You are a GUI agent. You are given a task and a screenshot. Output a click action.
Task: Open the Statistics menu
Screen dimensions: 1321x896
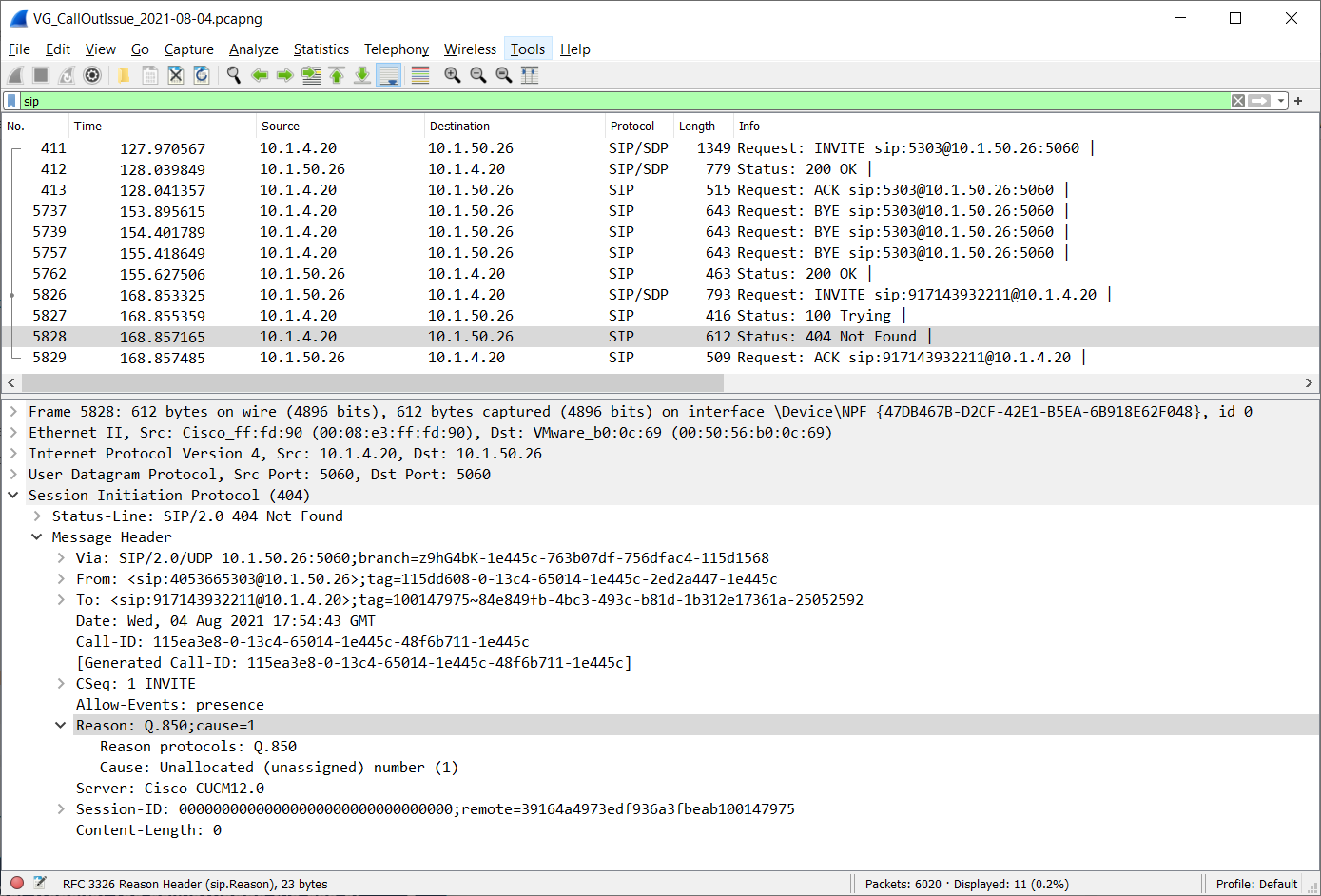coord(321,49)
